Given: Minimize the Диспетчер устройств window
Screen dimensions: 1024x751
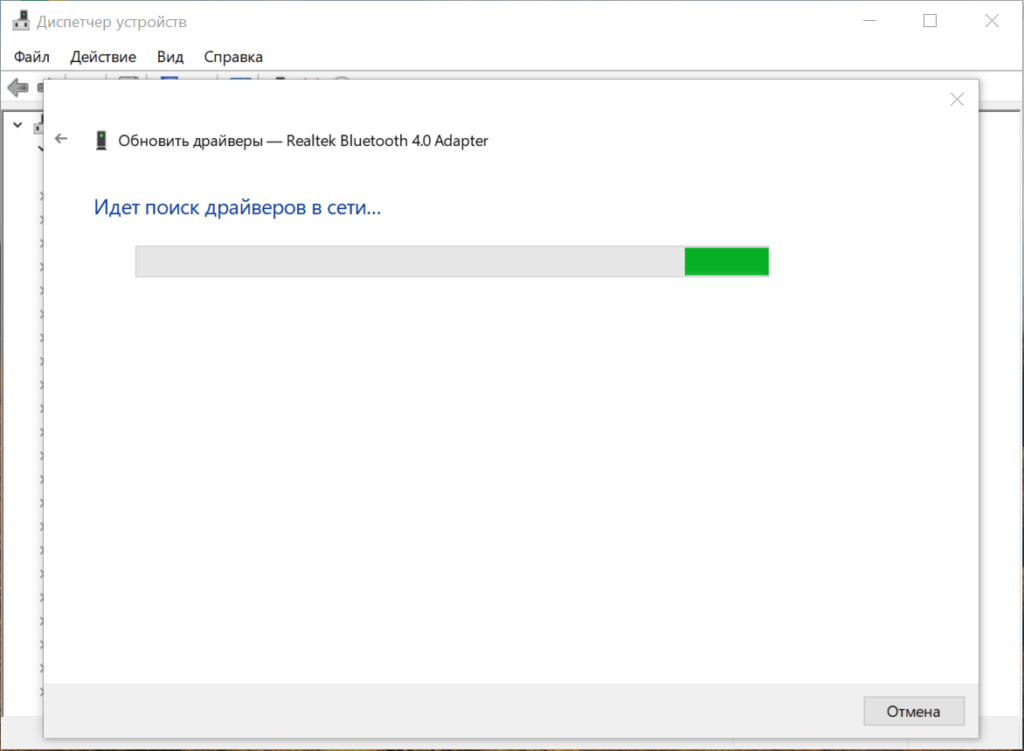Looking at the screenshot, I should click(869, 21).
